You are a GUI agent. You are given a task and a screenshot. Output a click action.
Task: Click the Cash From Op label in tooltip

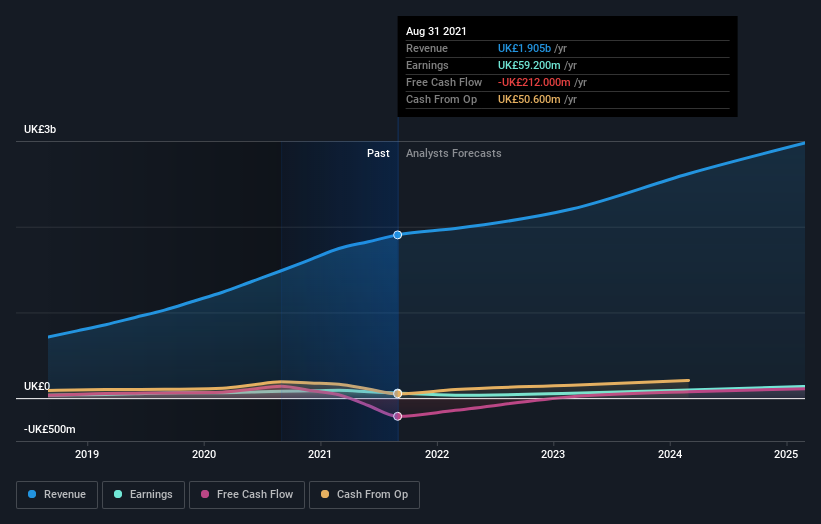pos(441,99)
